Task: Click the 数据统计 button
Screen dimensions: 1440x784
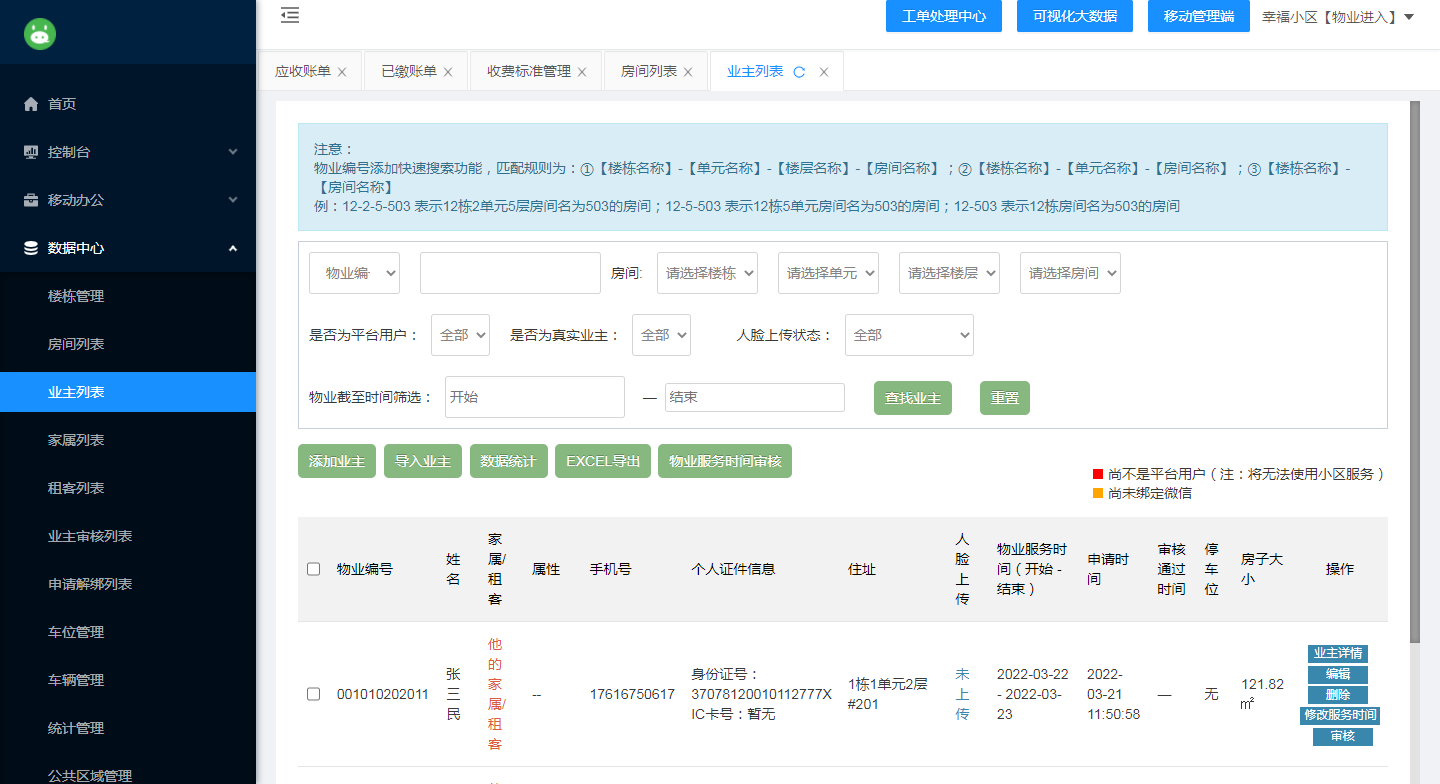Action: [509, 462]
